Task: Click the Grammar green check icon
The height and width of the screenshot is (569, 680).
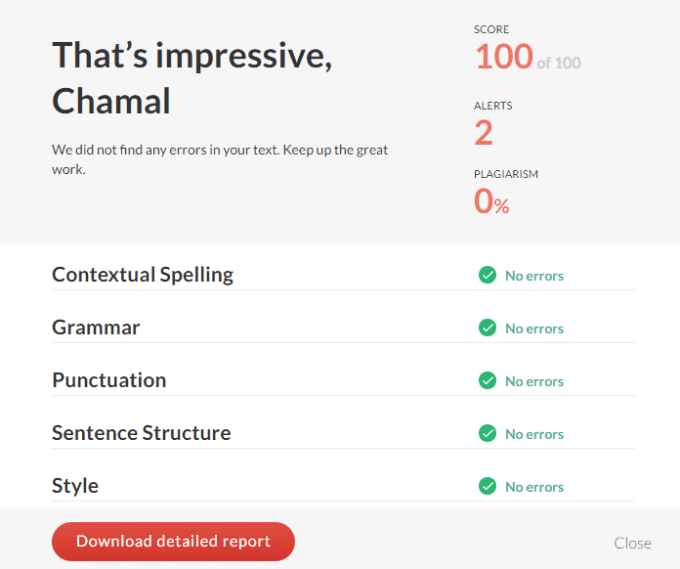Action: [x=487, y=328]
